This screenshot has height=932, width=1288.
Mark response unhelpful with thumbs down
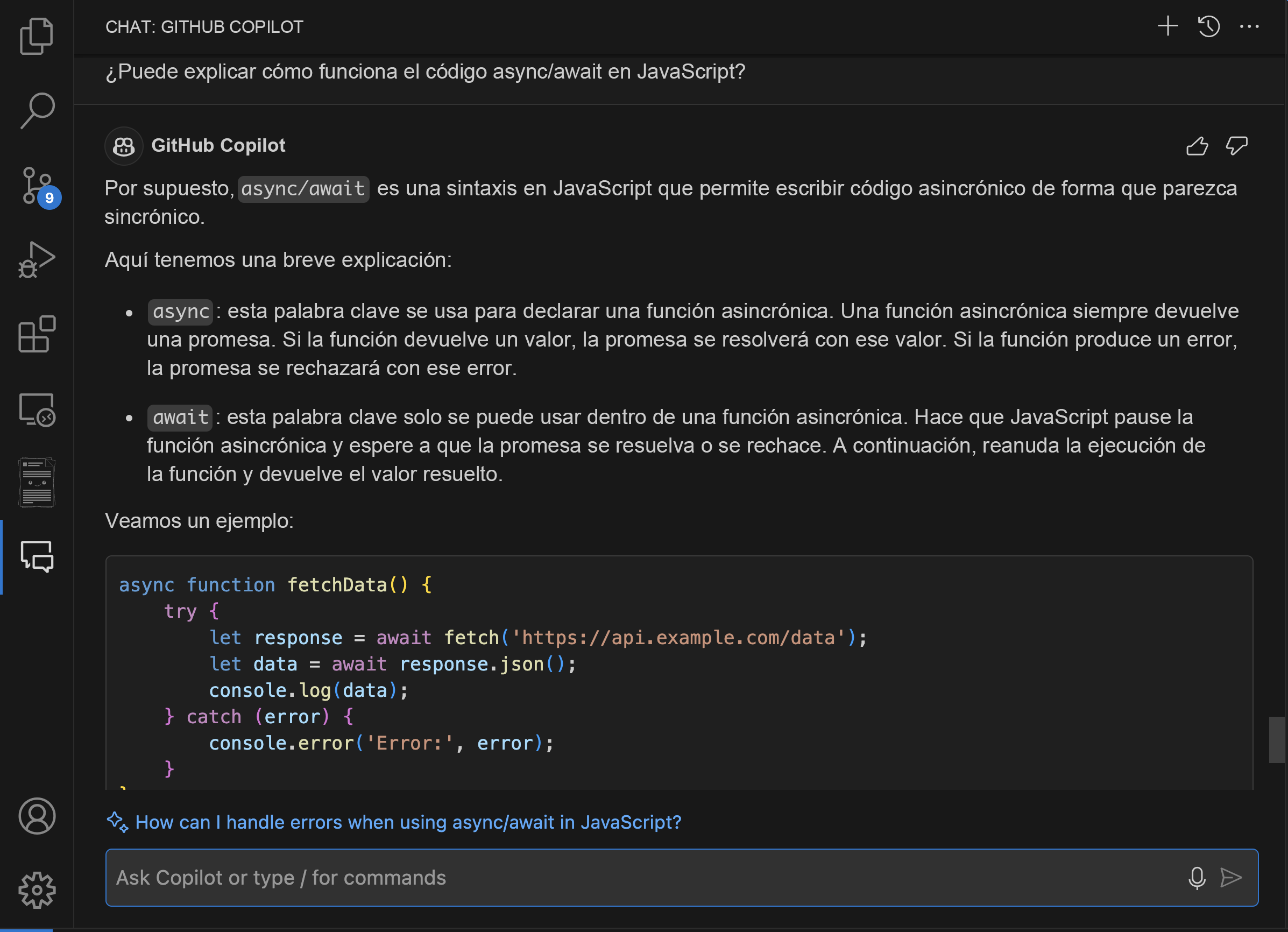[1236, 146]
